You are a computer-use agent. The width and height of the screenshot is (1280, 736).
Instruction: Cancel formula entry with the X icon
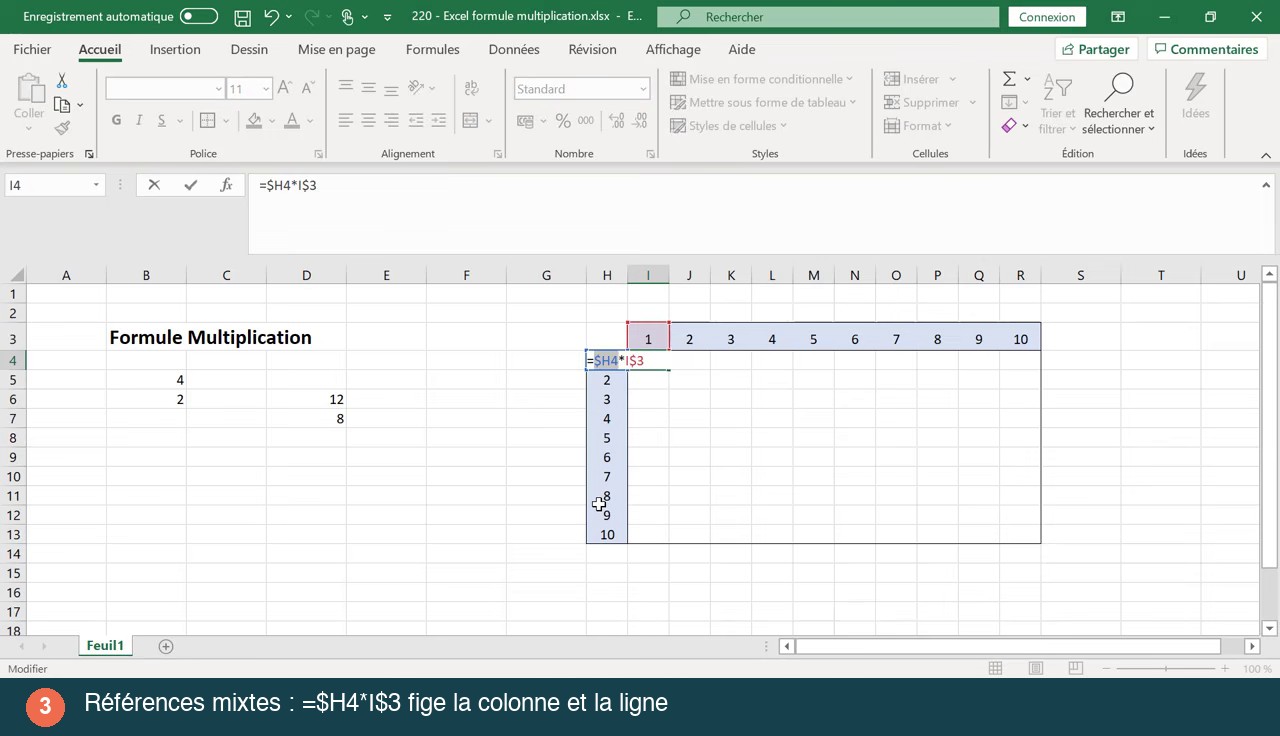(x=154, y=185)
